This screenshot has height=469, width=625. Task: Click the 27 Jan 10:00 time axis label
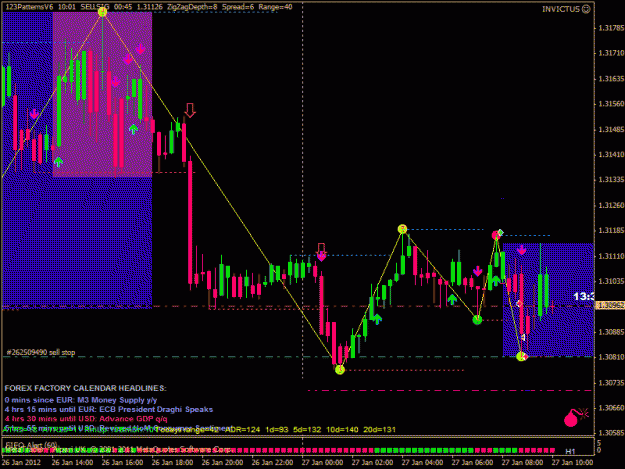(x=572, y=463)
